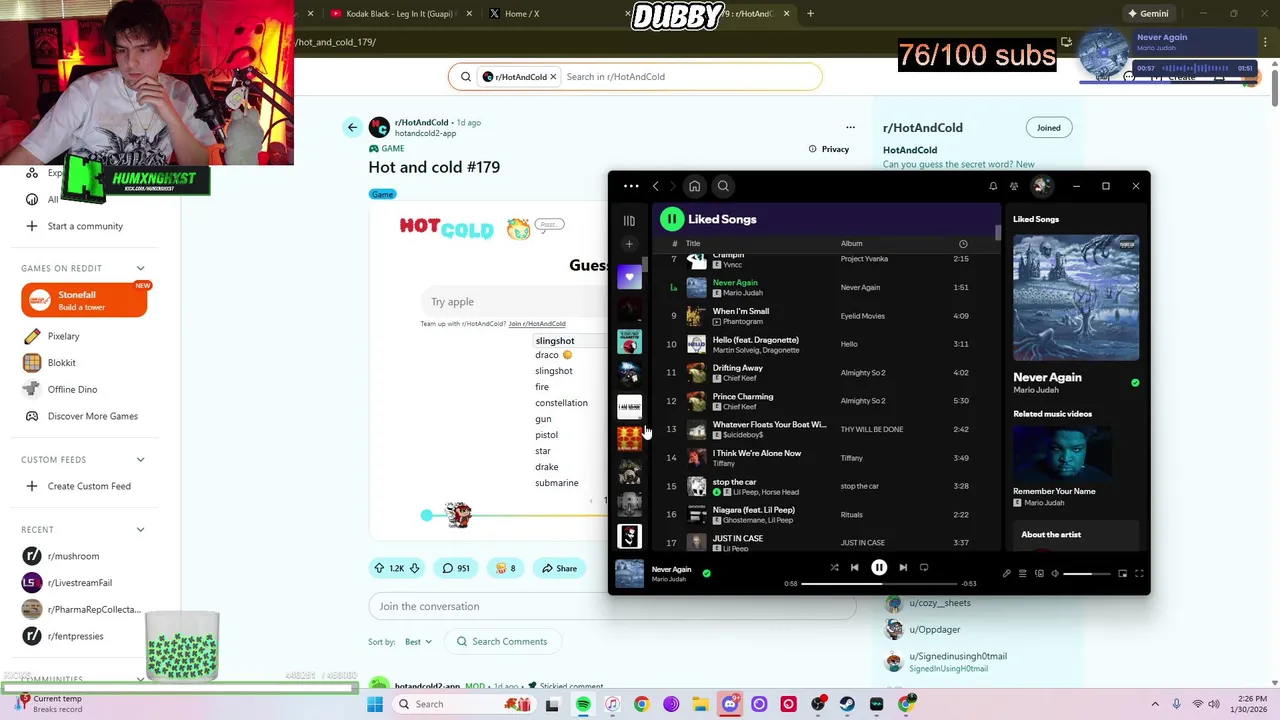Image resolution: width=1280 pixels, height=720 pixels.
Task: Sort Liked Songs by Album column
Action: [x=851, y=244]
